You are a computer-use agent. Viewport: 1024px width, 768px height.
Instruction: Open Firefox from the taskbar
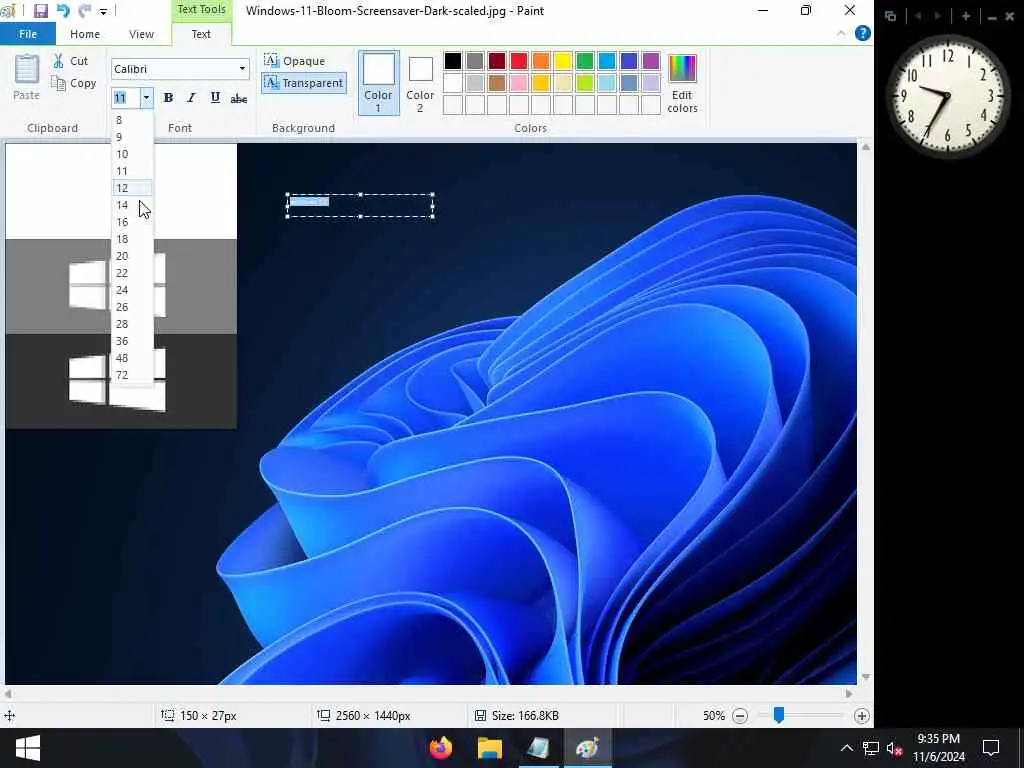point(441,748)
